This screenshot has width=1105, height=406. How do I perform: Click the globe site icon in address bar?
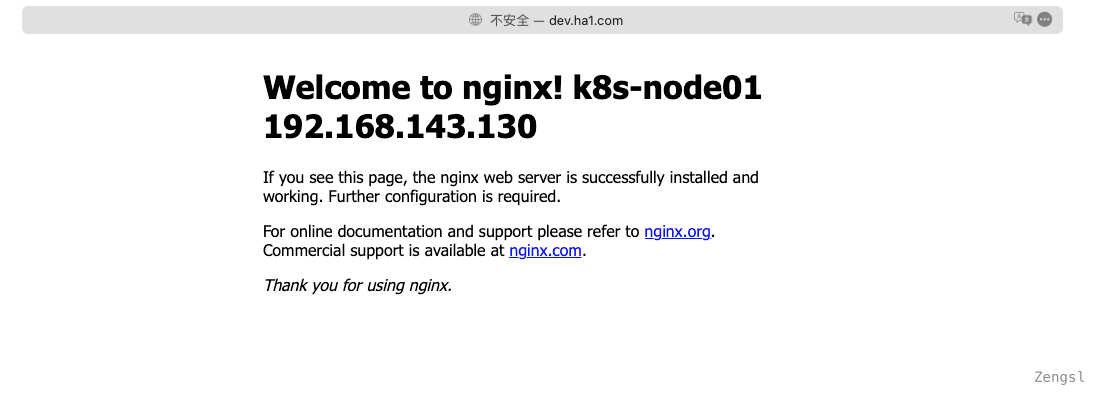[x=476, y=20]
